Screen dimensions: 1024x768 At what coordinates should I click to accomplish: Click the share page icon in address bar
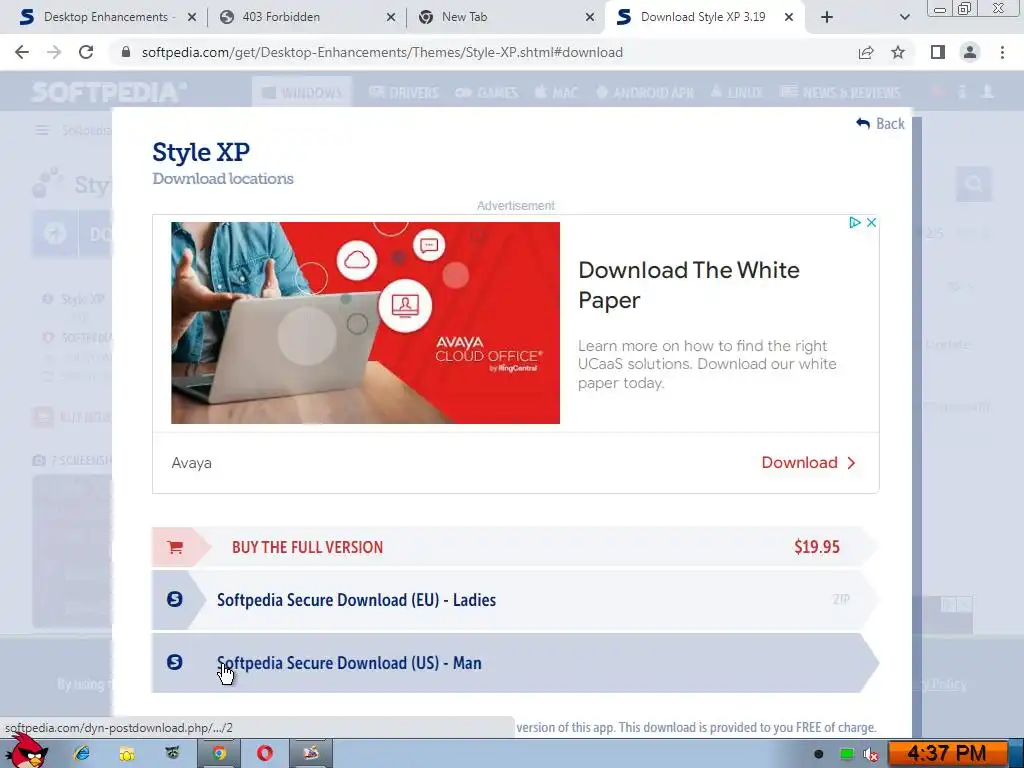tap(866, 52)
